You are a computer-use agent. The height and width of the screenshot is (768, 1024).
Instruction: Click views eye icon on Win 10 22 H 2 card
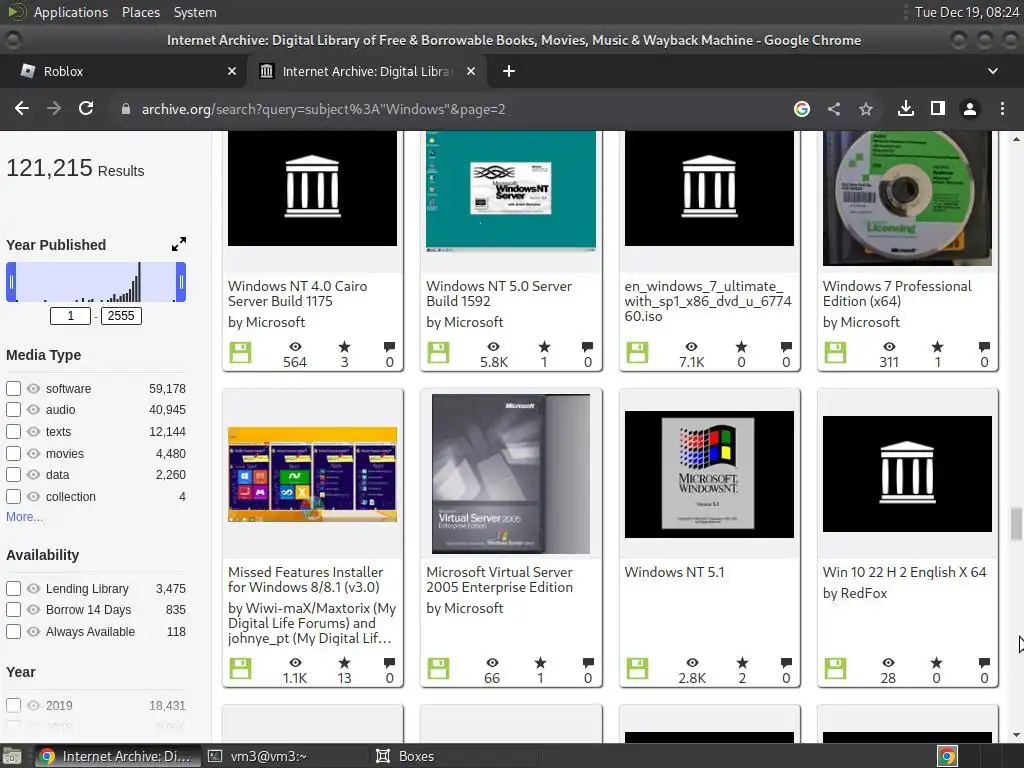pos(888,663)
